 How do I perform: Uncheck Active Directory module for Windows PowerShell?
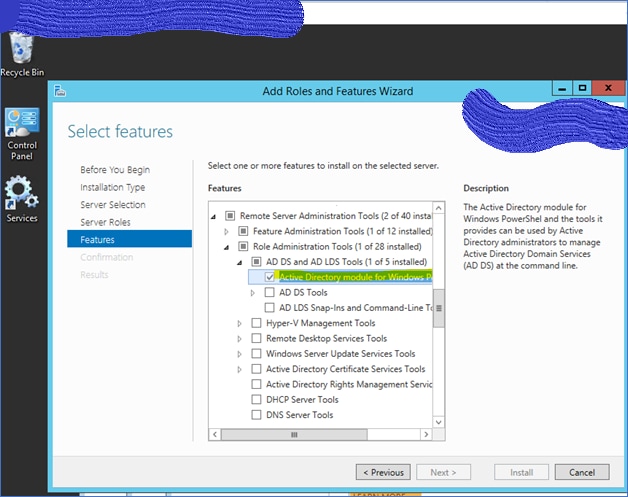270,277
